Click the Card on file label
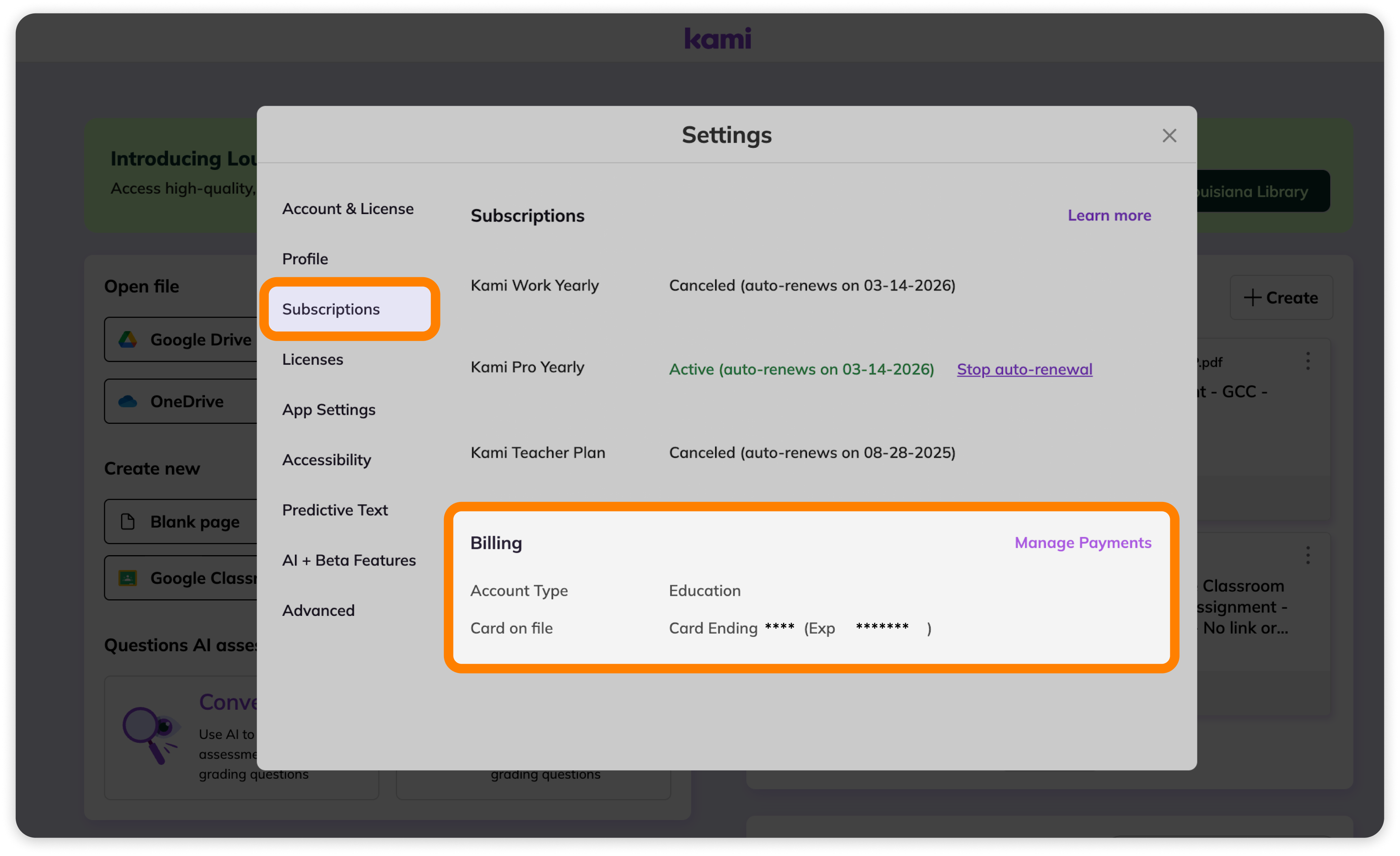Image resolution: width=1400 pixels, height=856 pixels. (511, 628)
